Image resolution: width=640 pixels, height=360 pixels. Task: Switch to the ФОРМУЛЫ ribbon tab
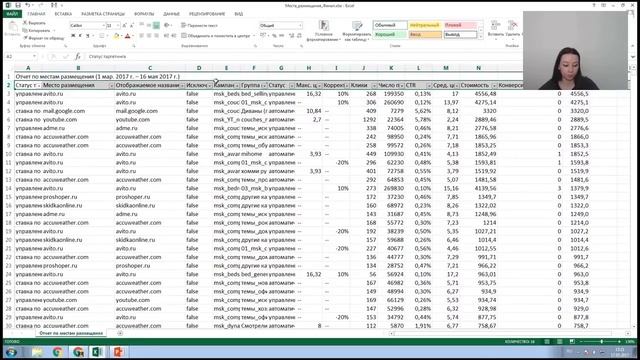(144, 14)
